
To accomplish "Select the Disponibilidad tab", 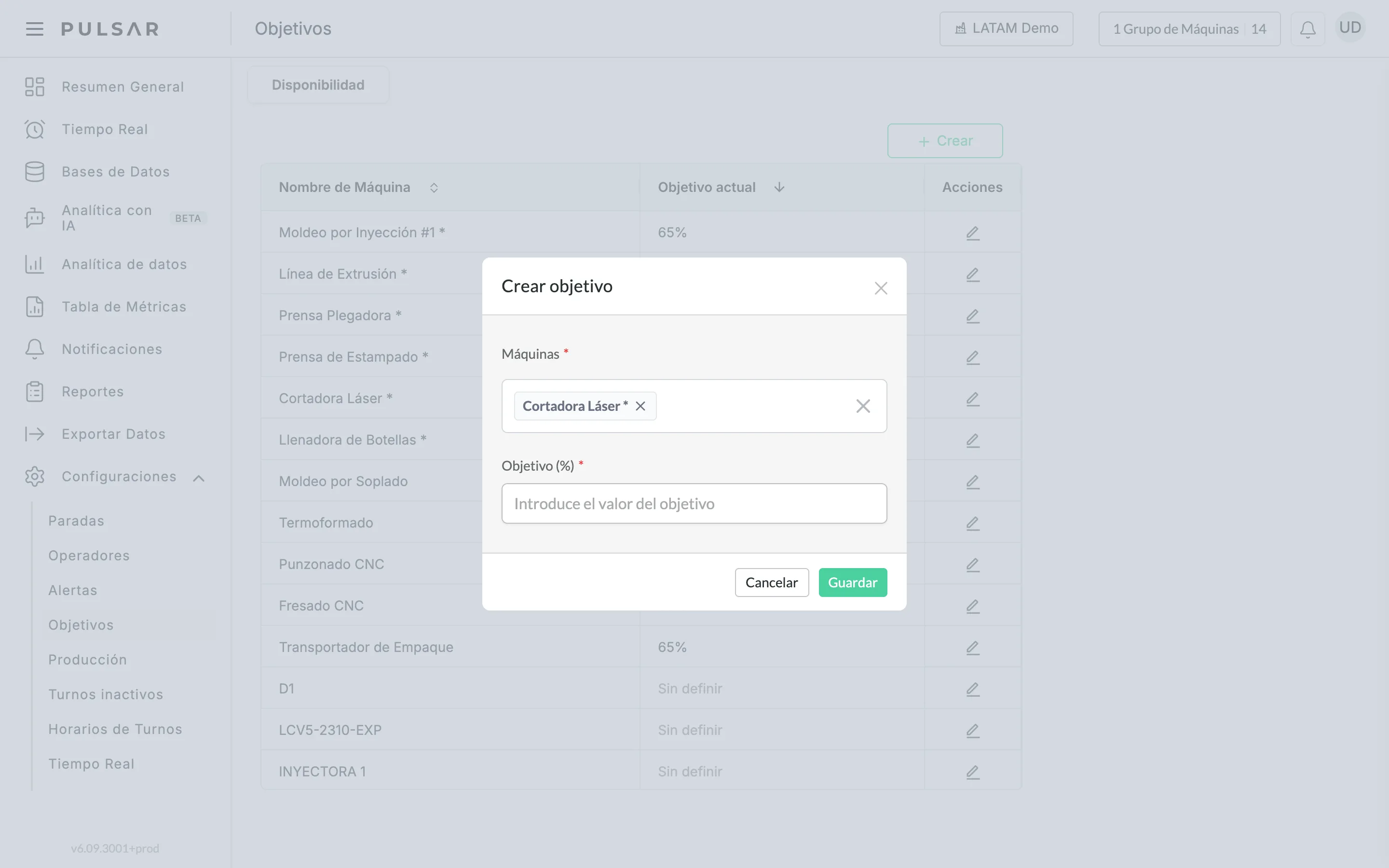I will point(318,85).
